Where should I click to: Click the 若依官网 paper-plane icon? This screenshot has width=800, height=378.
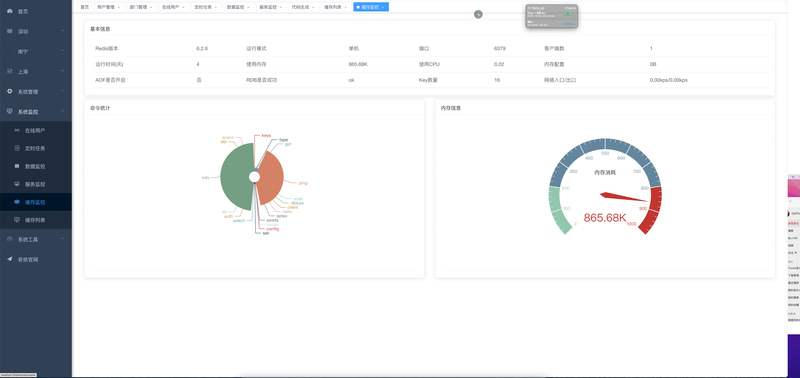10,259
